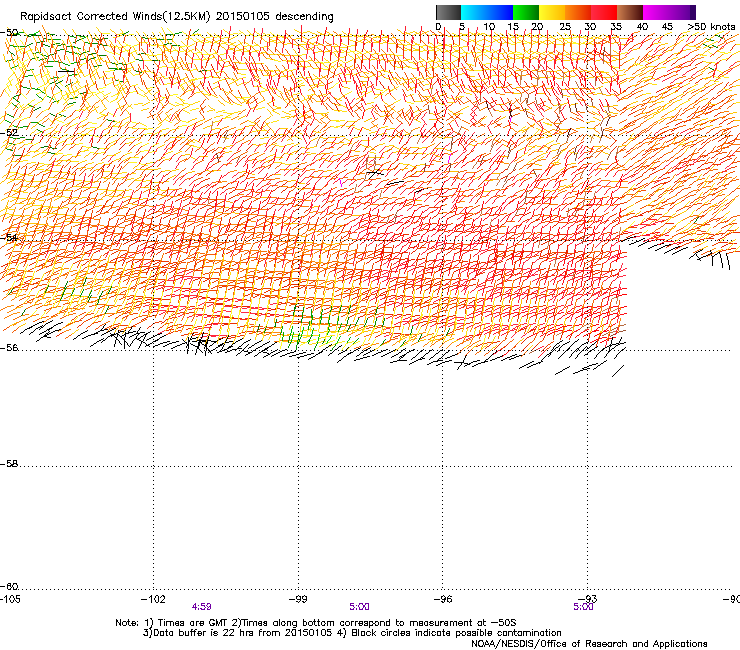Click the chart title 'Rapidsact Corrected Winds(12.5KM)'
Viewport: 740px width, 650px height.
pyautogui.click(x=115, y=17)
